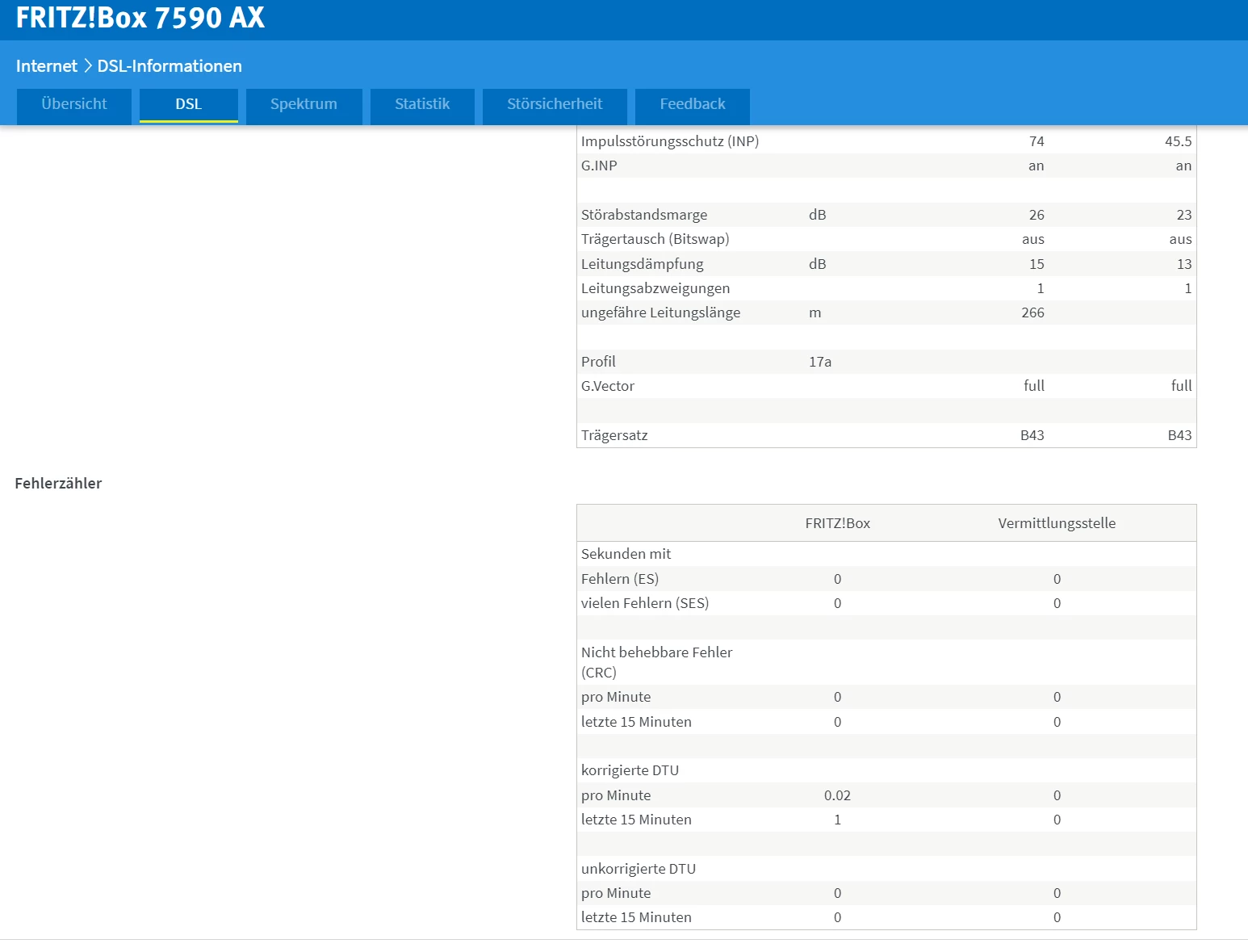This screenshot has height=952, width=1248.
Task: Click letzte 15 Minuten label under CRC
Action: click(x=636, y=722)
